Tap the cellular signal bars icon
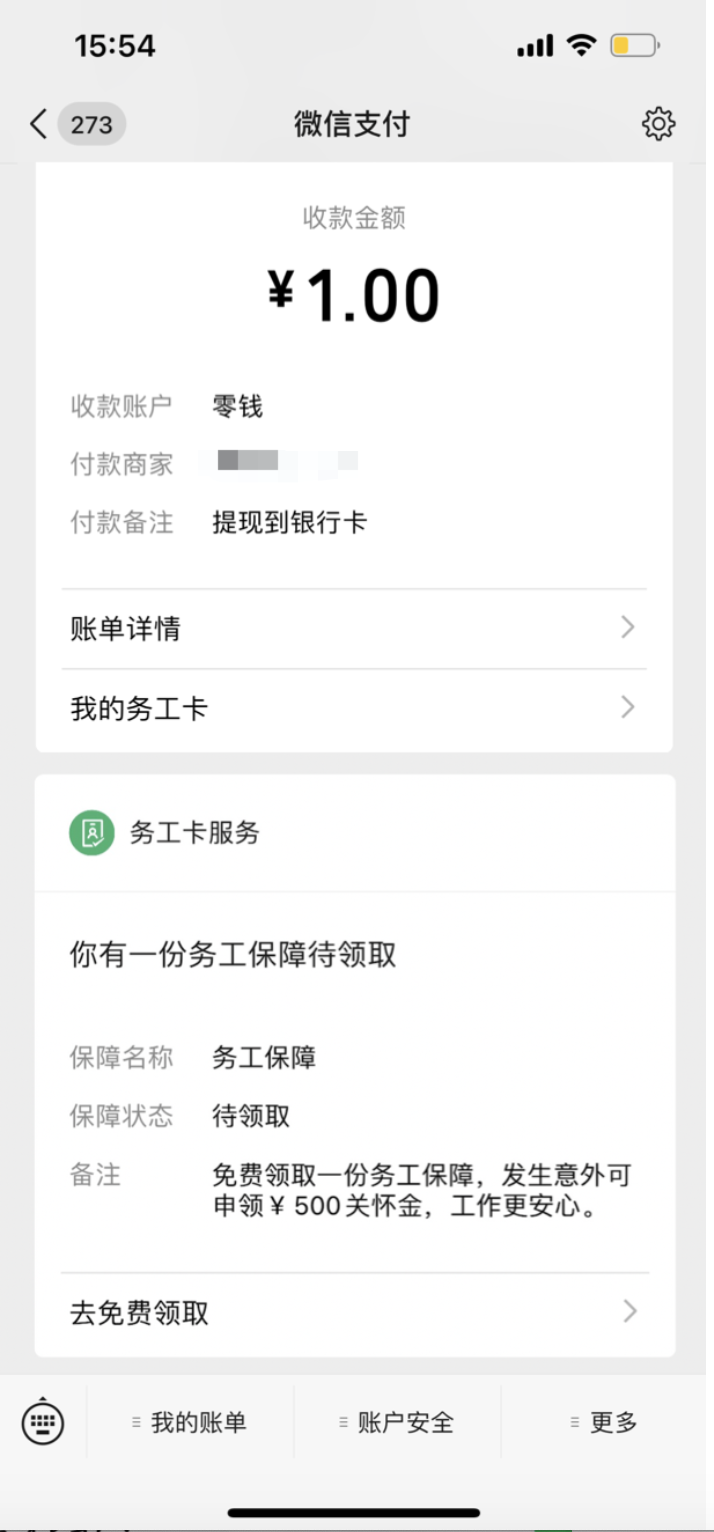 (535, 45)
